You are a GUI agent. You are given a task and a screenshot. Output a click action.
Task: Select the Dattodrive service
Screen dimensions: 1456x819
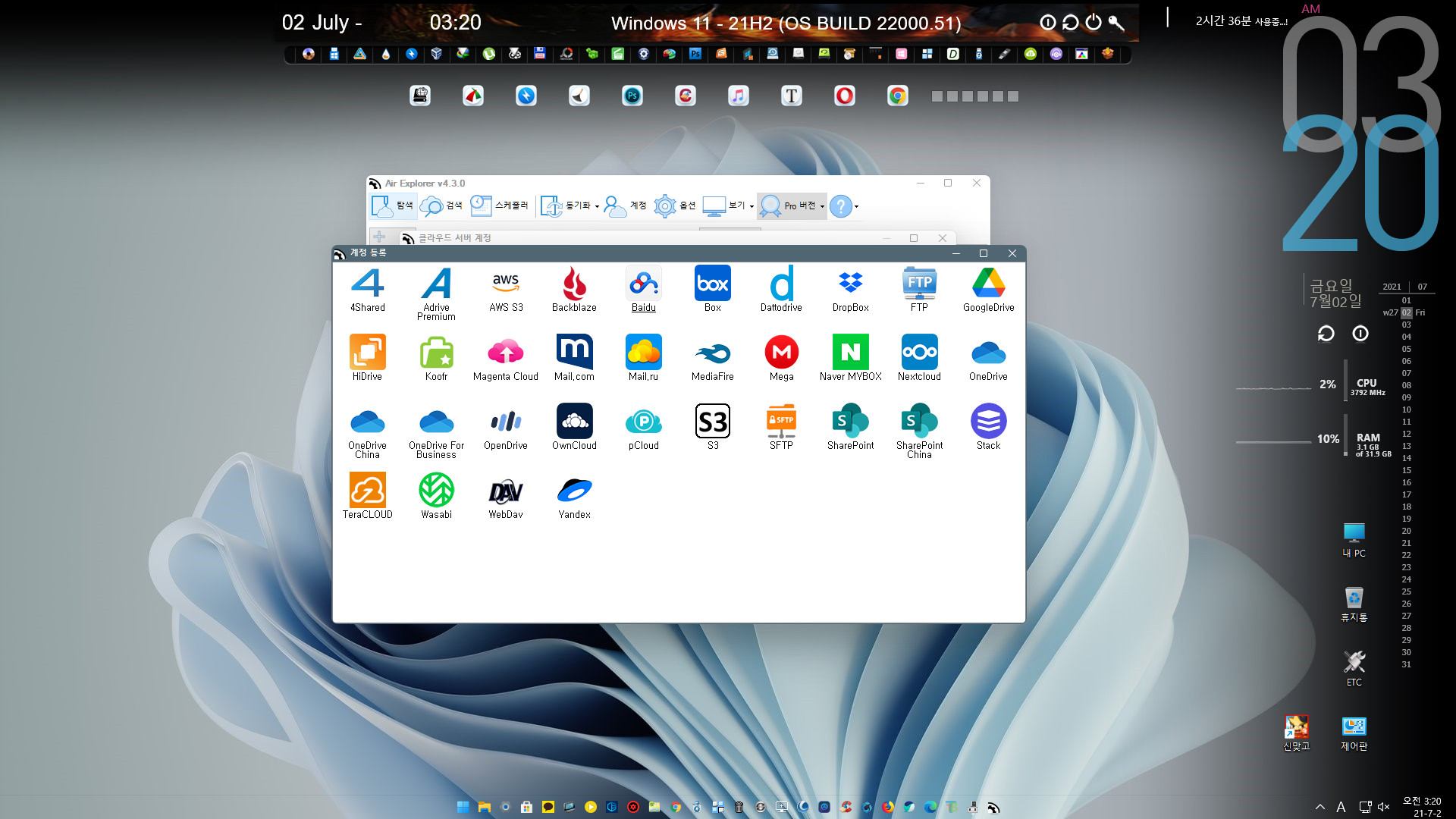pyautogui.click(x=781, y=289)
